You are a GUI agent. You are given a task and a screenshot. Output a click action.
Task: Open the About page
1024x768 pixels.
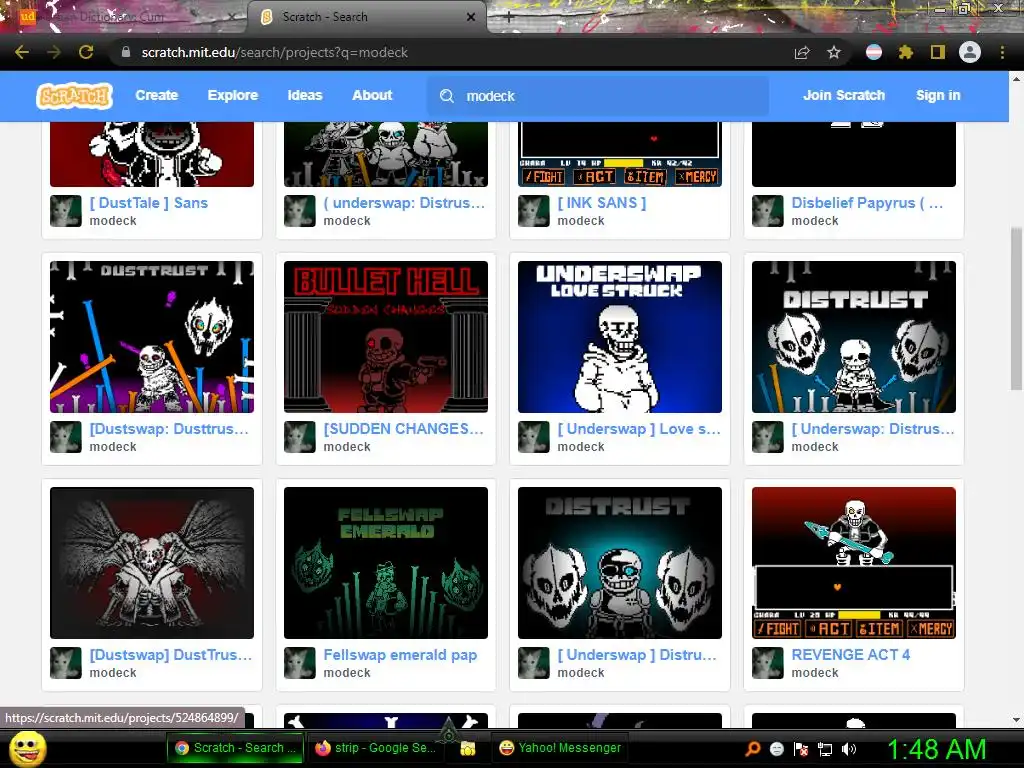(372, 95)
